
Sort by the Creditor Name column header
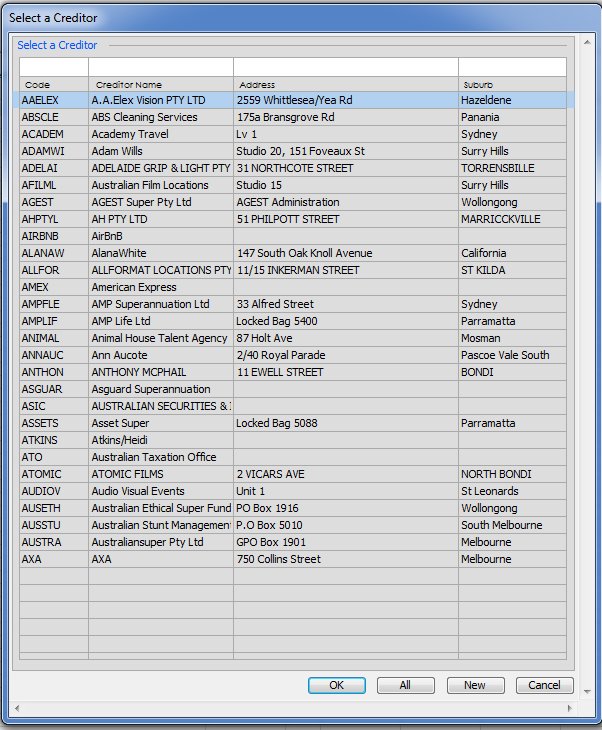[x=161, y=84]
